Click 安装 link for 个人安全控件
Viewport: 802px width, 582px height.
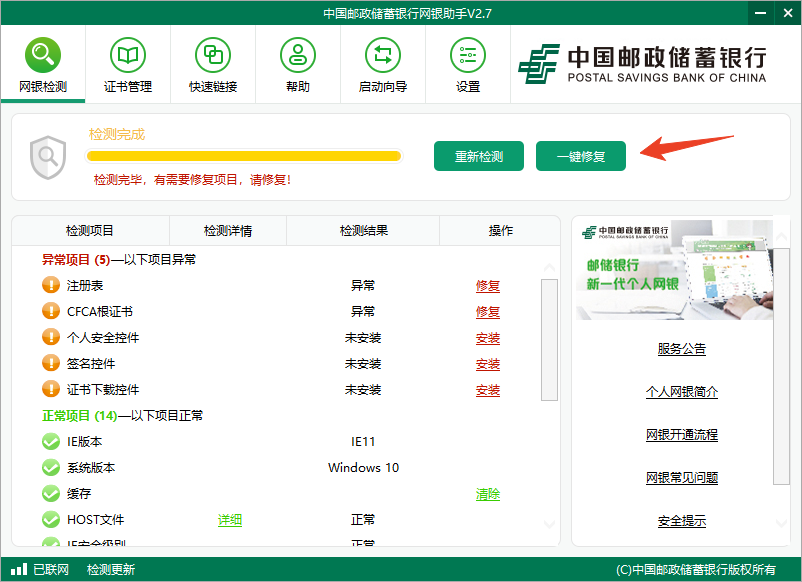pyautogui.click(x=487, y=338)
